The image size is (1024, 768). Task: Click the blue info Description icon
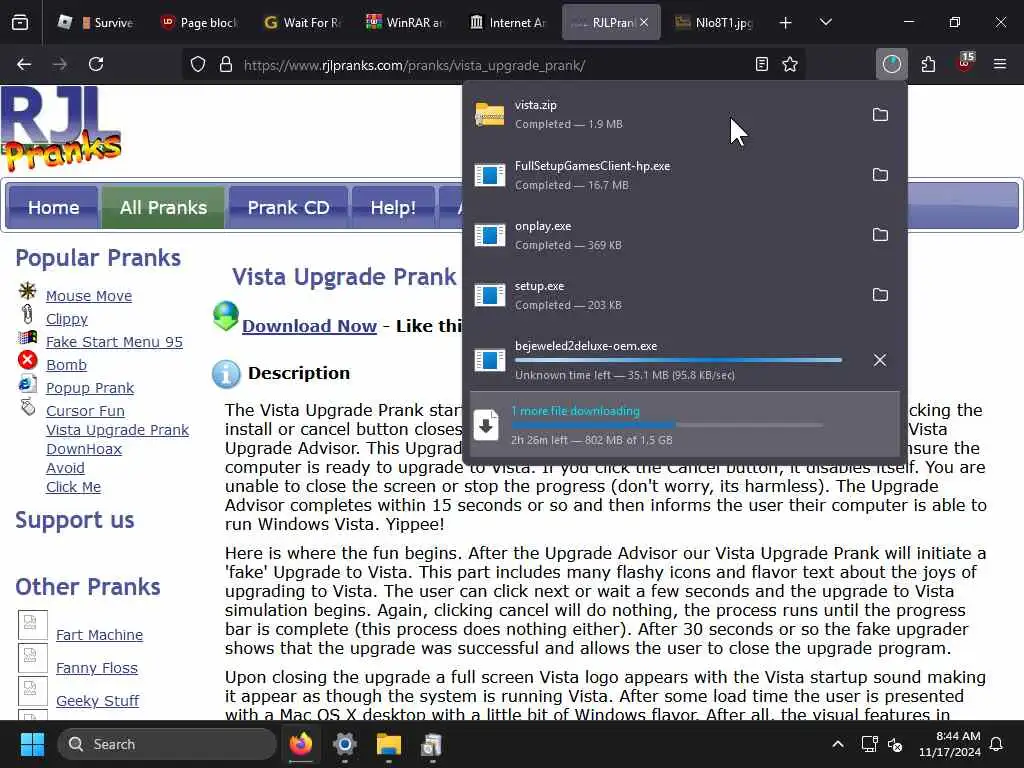tap(226, 374)
